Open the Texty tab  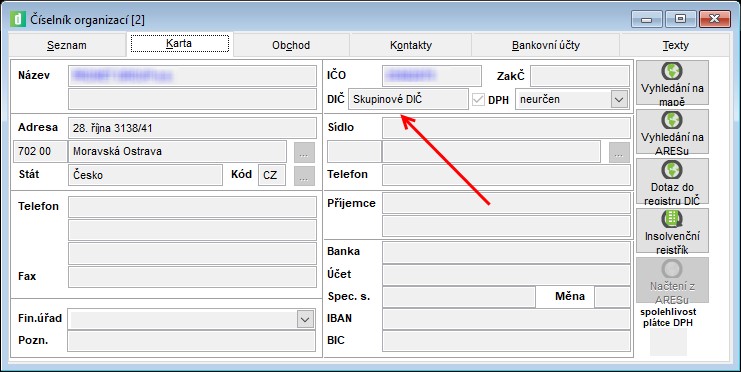click(675, 45)
